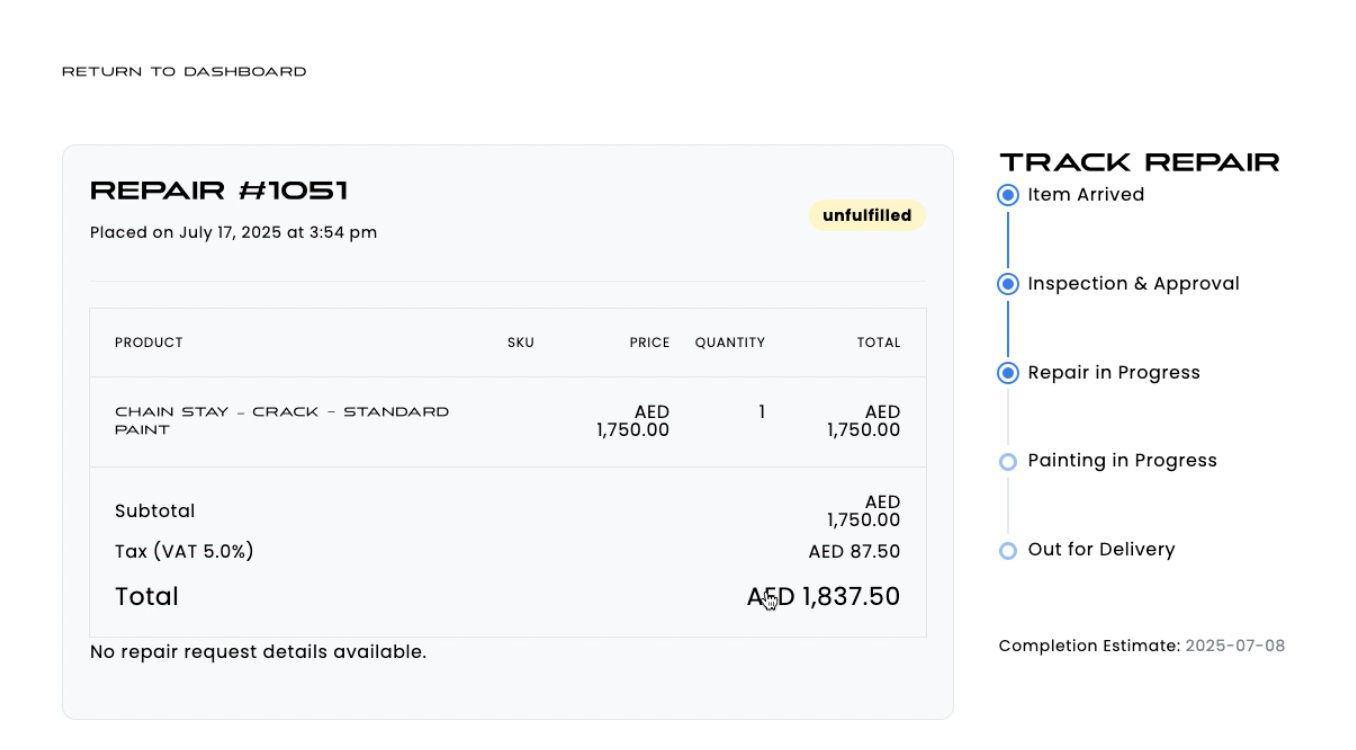Click the Painting in Progress hollow circle

1008,461
